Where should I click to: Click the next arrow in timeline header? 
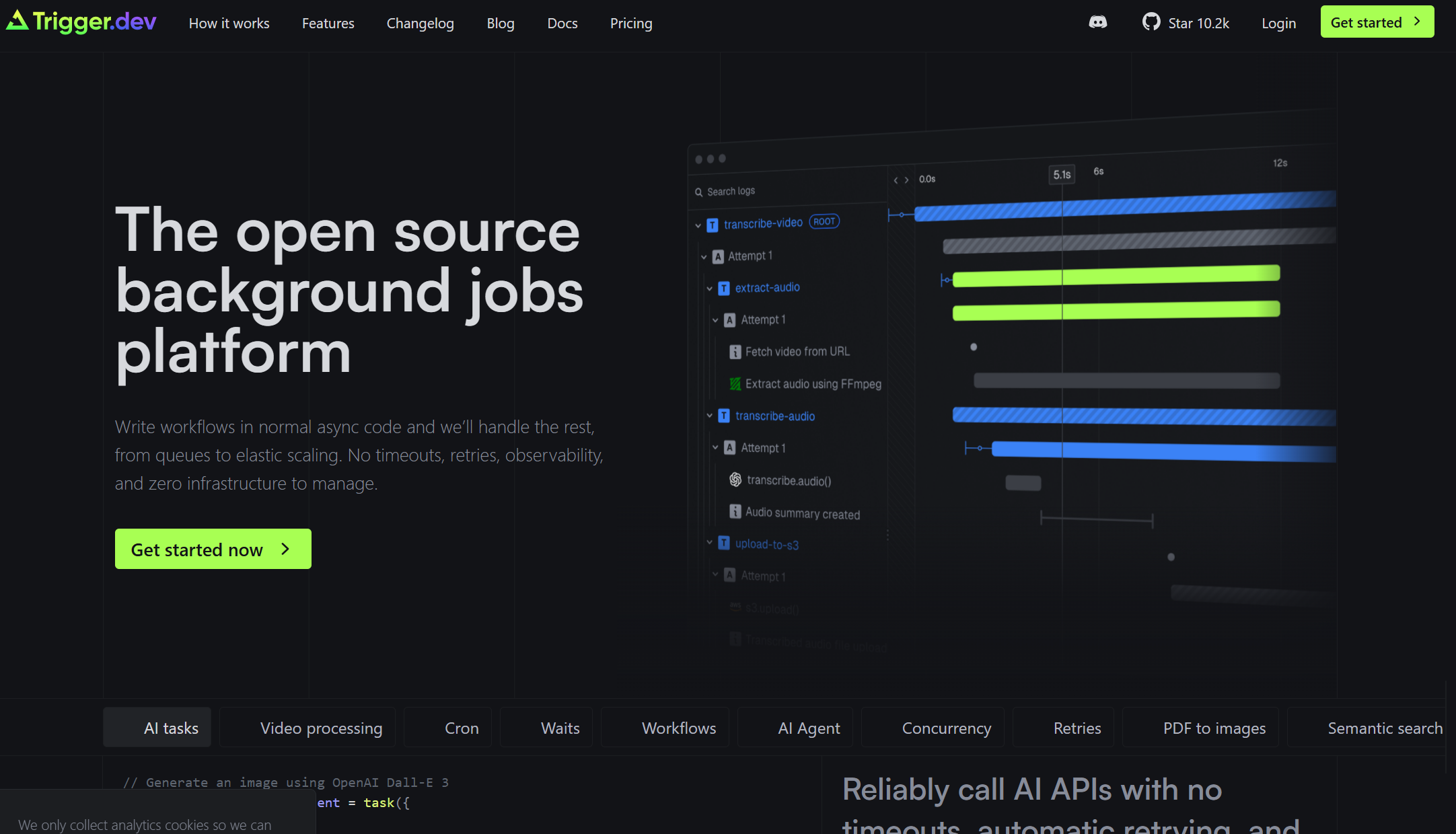[x=906, y=180]
